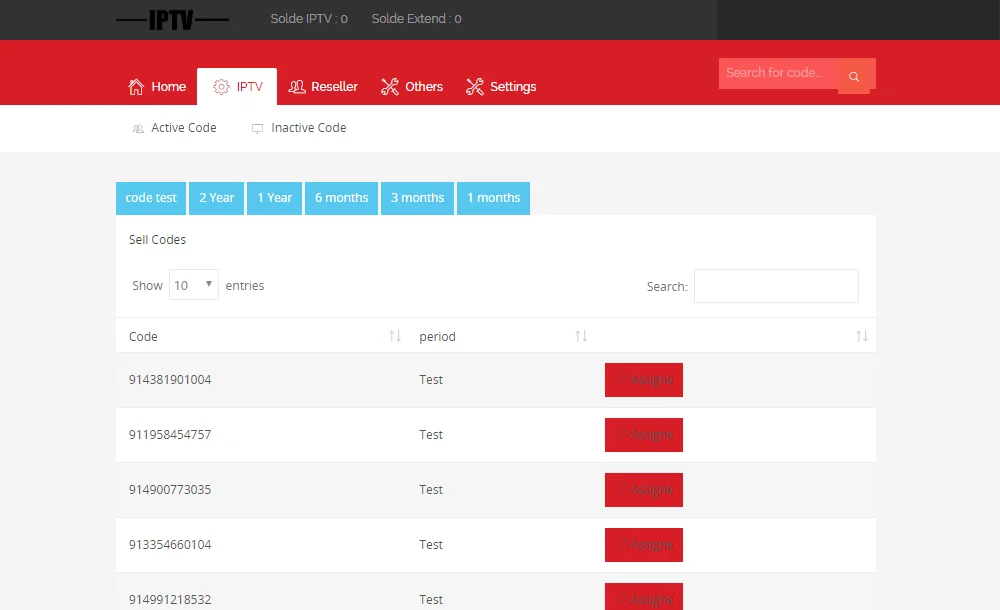Assign code 914381901004

(644, 380)
